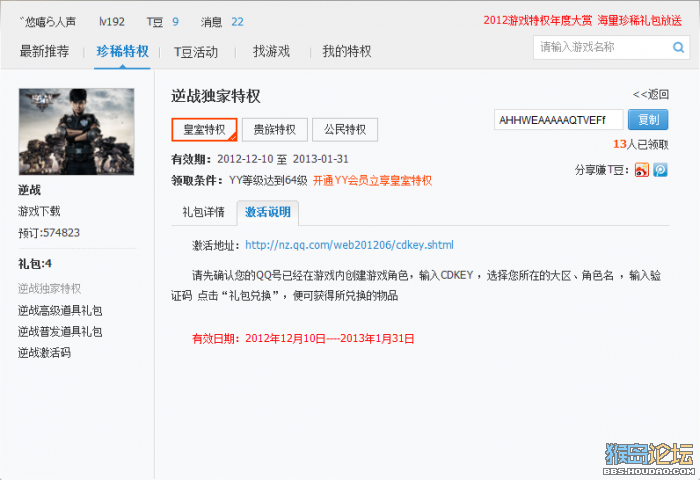Go to the 找游戏 tab
700x480 pixels.
point(271,51)
